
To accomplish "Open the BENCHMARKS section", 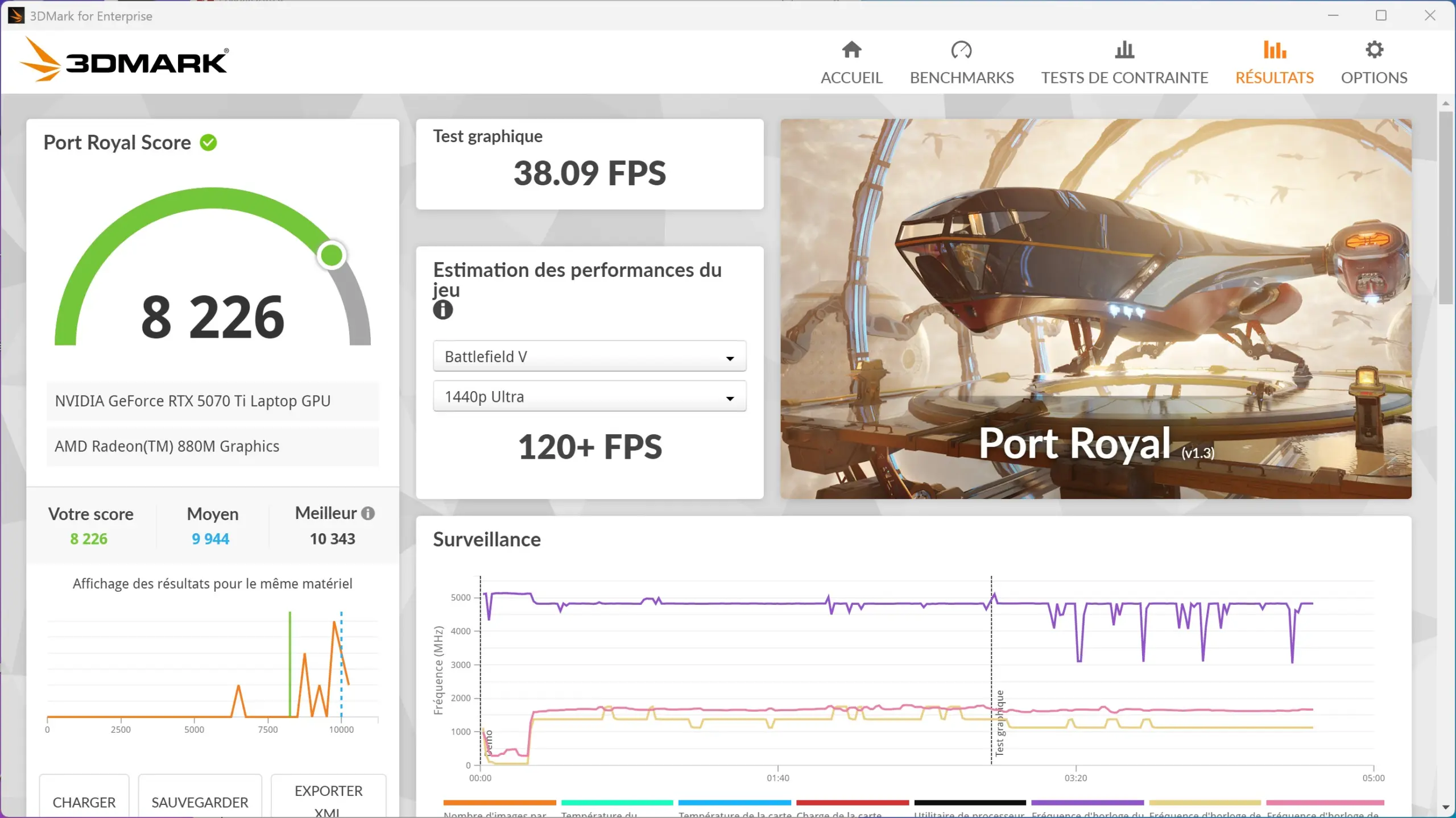I will pyautogui.click(x=962, y=77).
